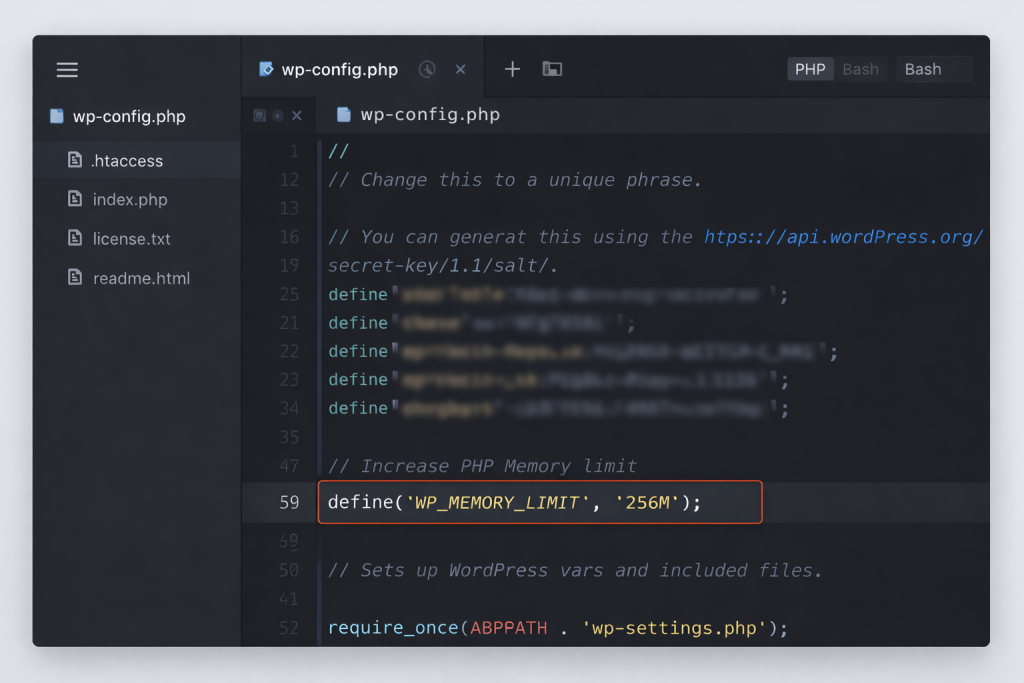
Task: Click the 'Increase PHP Memory limit' comment
Action: [x=482, y=466]
